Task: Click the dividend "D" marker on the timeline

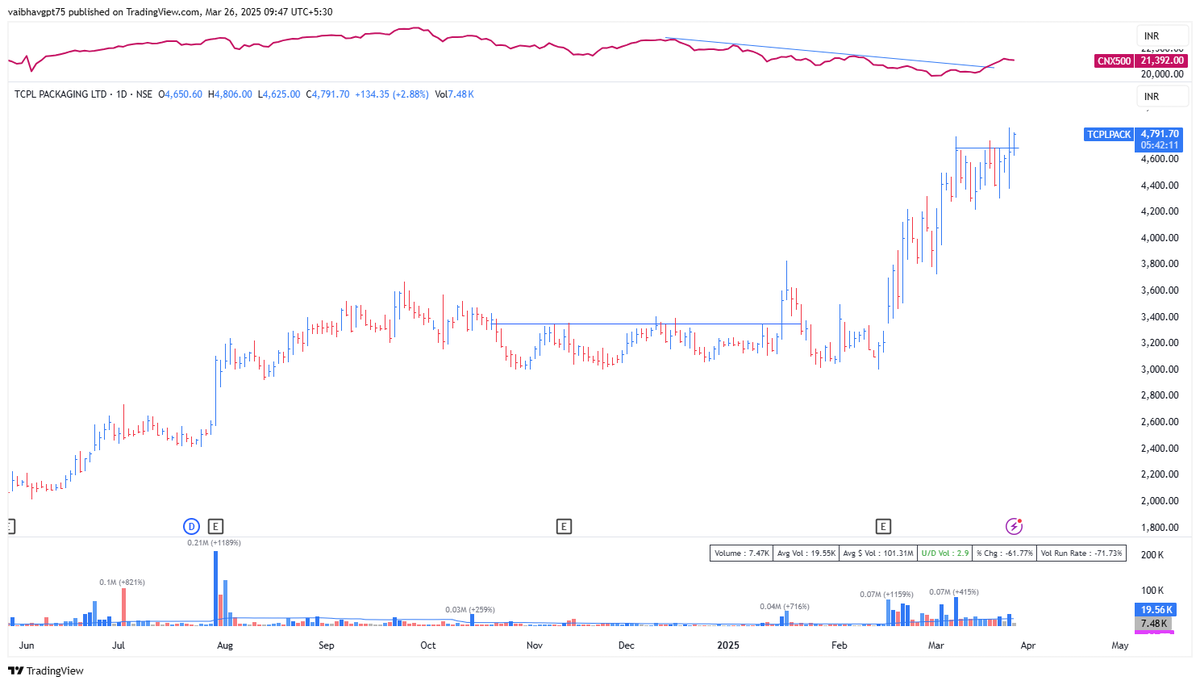Action: [189, 525]
